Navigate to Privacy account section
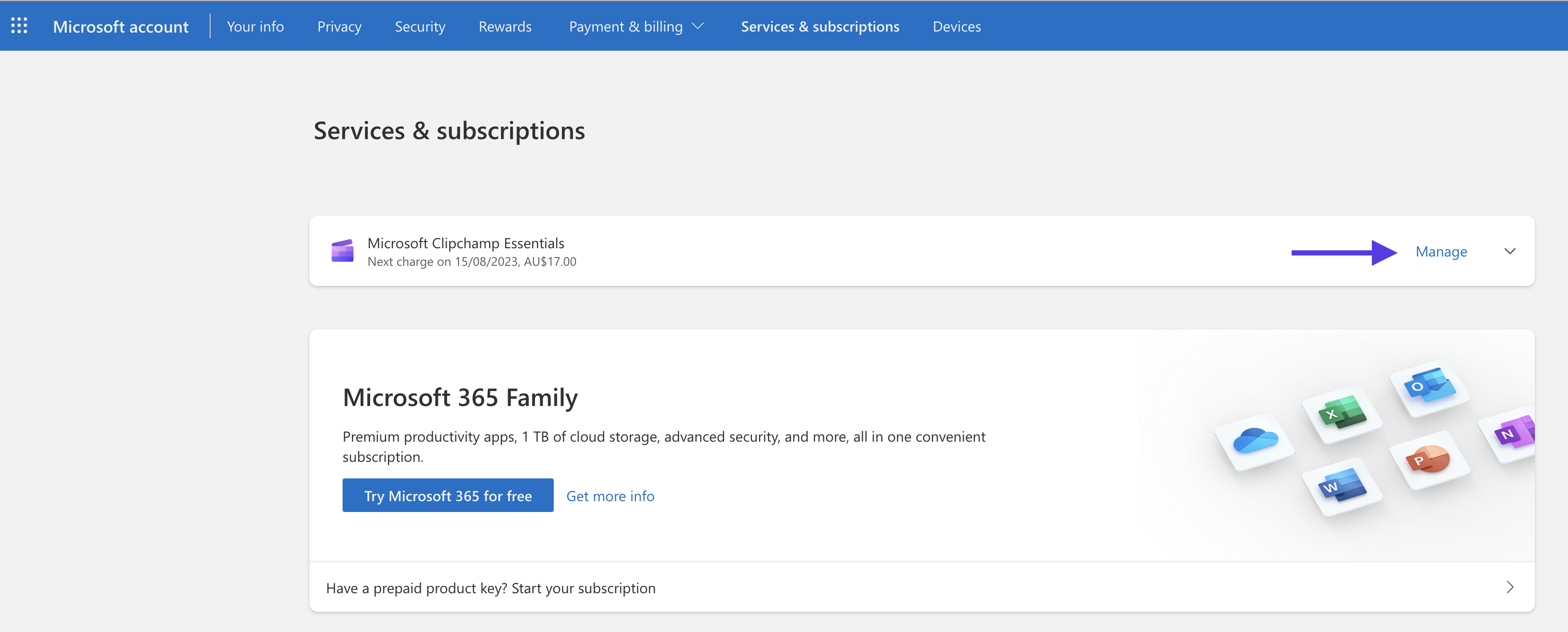 pos(339,25)
